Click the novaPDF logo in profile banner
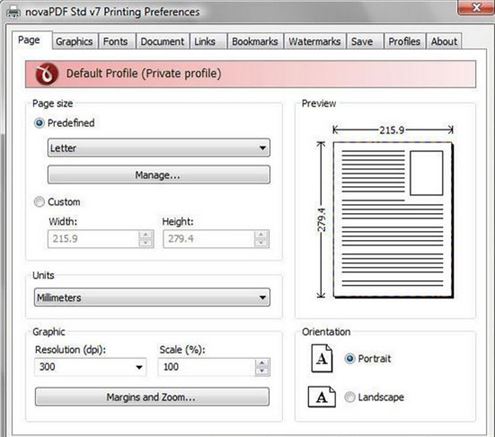This screenshot has height=437, width=495. (46, 74)
